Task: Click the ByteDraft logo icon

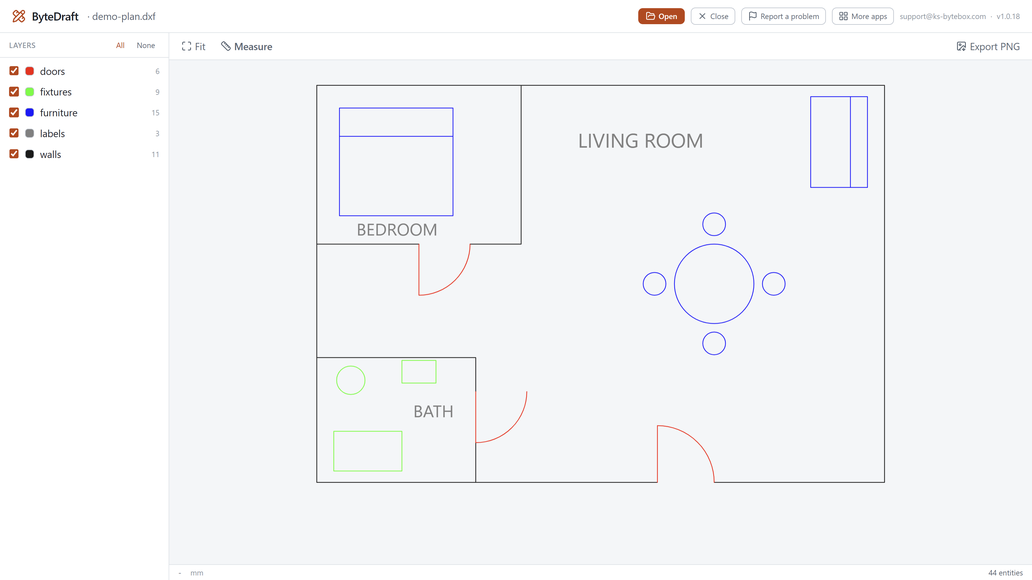Action: [19, 16]
